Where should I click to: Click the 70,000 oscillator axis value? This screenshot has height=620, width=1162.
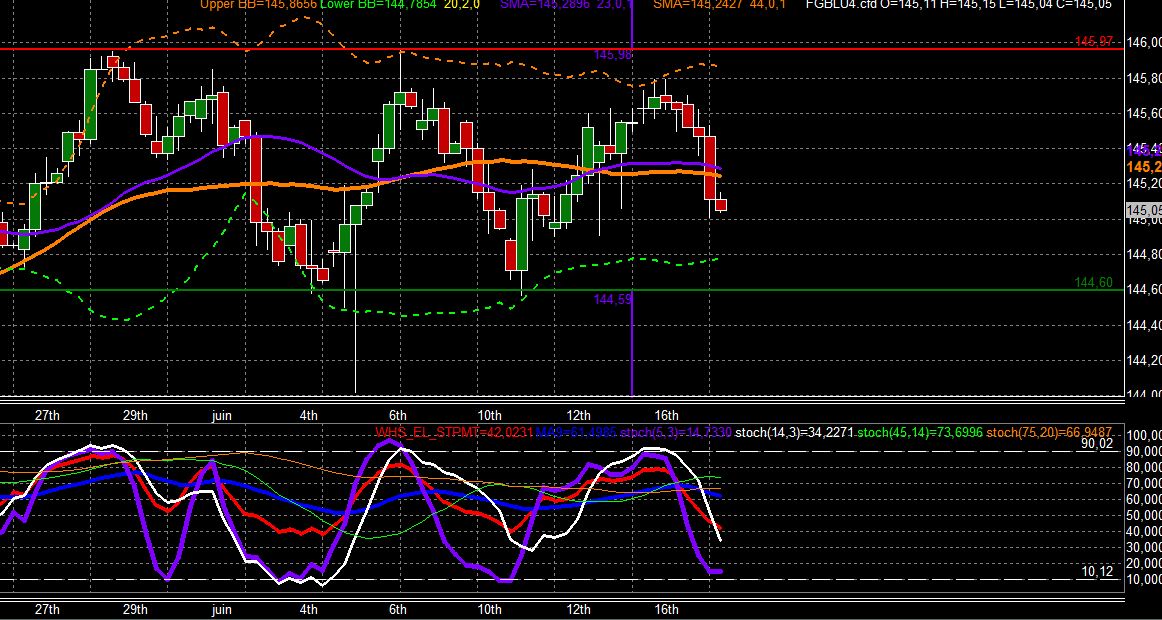pos(1143,483)
